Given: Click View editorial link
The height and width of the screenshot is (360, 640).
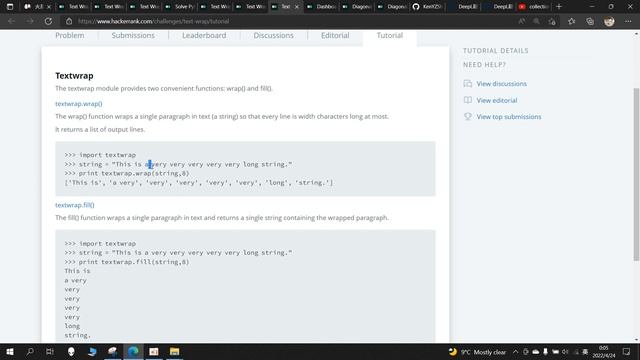Looking at the screenshot, I should click(x=497, y=100).
